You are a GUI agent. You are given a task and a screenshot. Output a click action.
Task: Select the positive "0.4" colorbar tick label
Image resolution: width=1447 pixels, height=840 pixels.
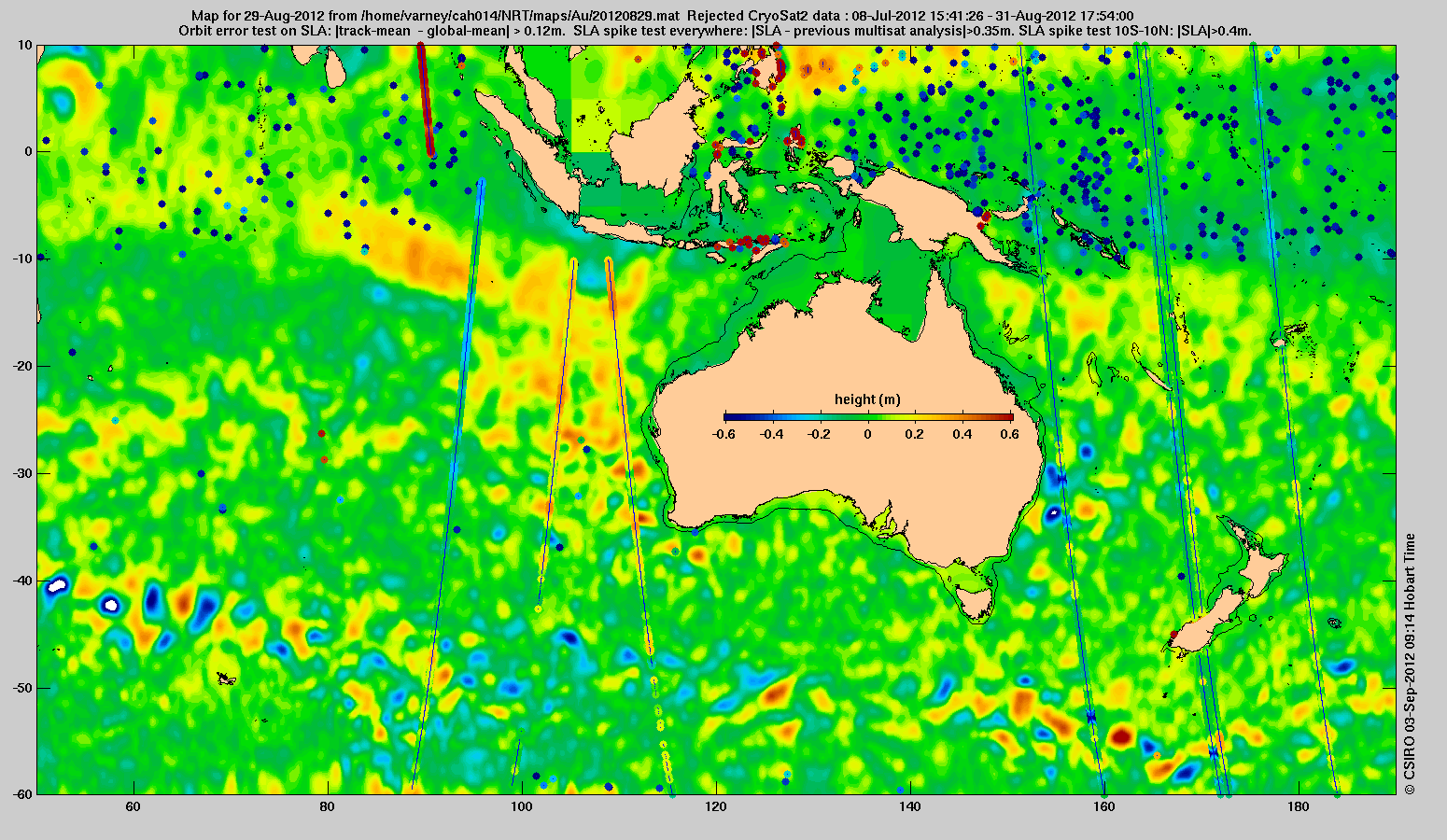coord(963,434)
